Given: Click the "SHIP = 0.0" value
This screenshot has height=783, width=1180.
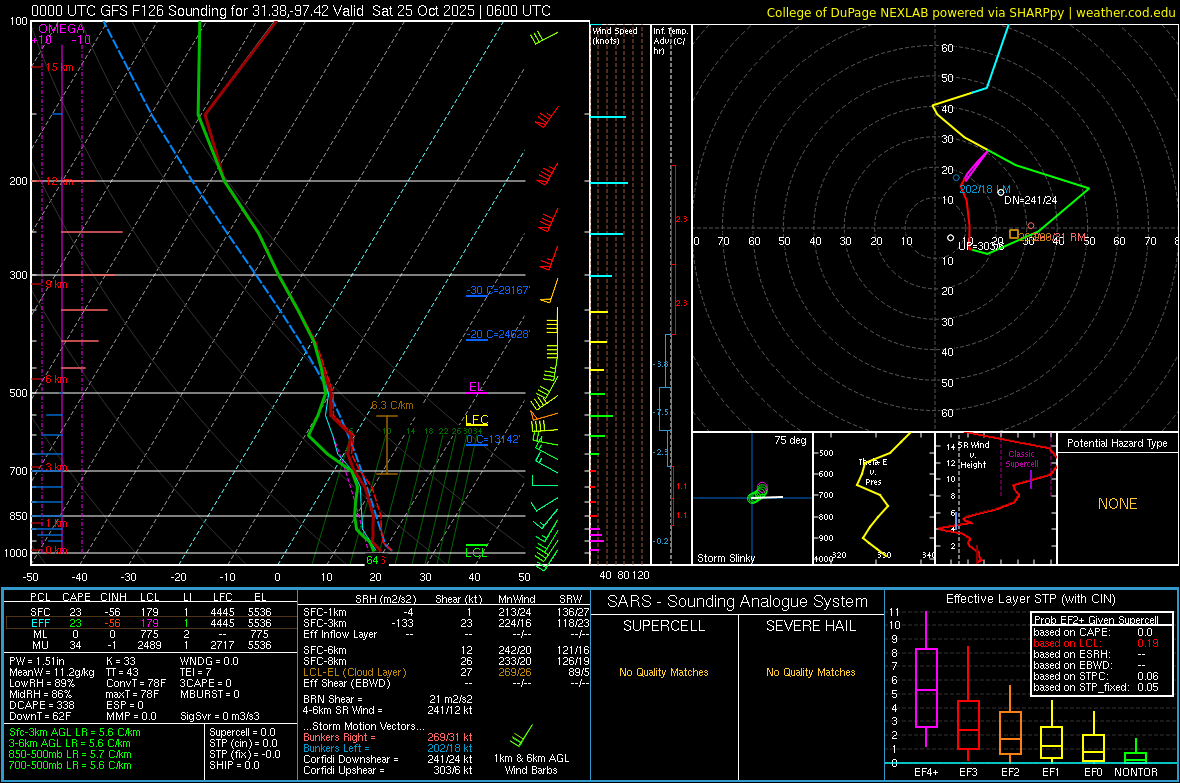Looking at the screenshot, I should click(x=234, y=765).
